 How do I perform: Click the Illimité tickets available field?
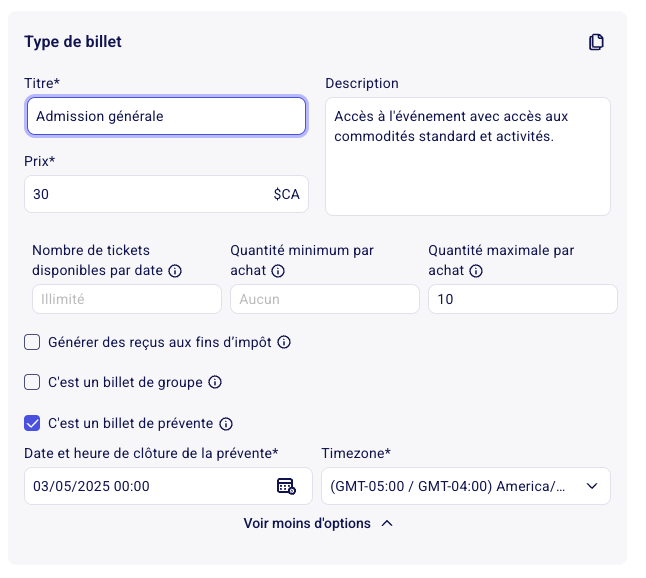(x=127, y=299)
